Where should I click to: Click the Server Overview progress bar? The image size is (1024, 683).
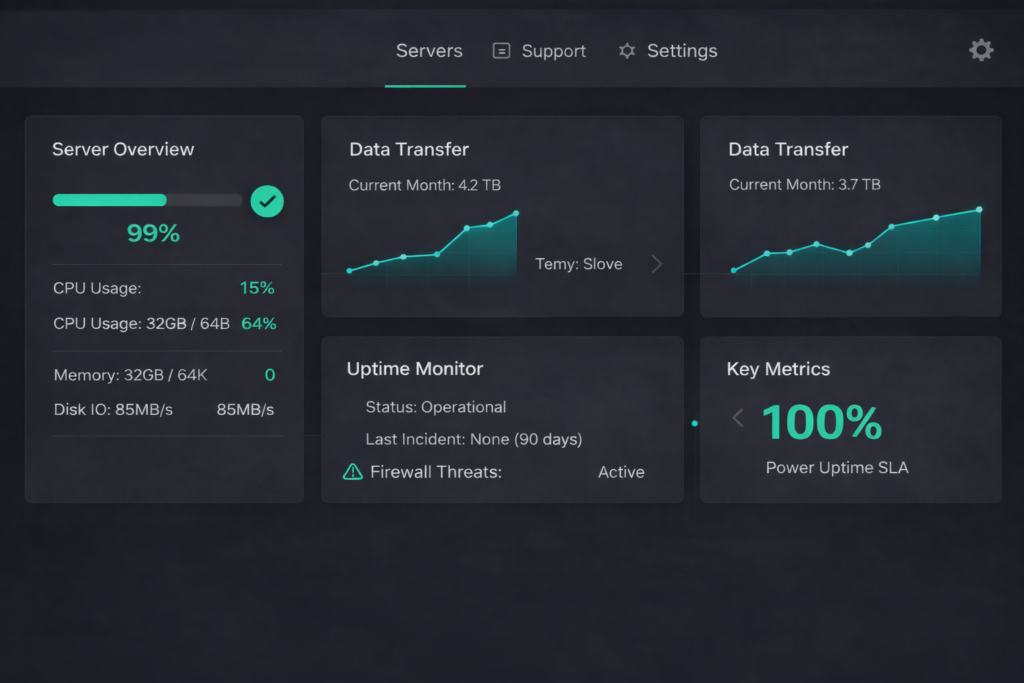[147, 200]
